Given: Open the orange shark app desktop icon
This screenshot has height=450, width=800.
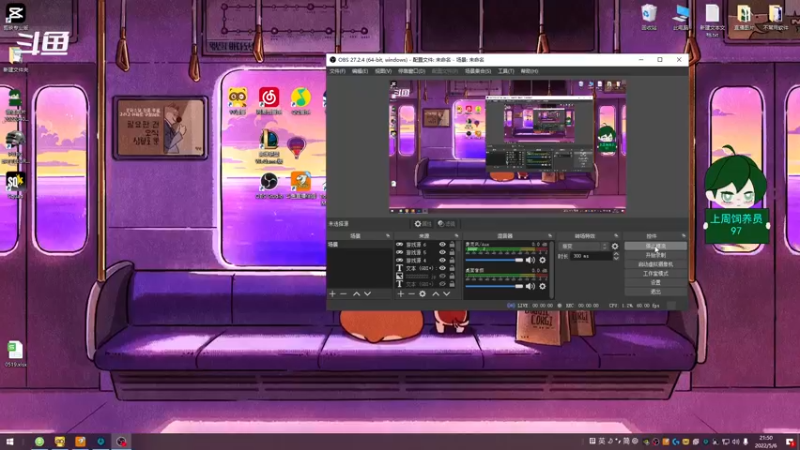Looking at the screenshot, I should (301, 186).
